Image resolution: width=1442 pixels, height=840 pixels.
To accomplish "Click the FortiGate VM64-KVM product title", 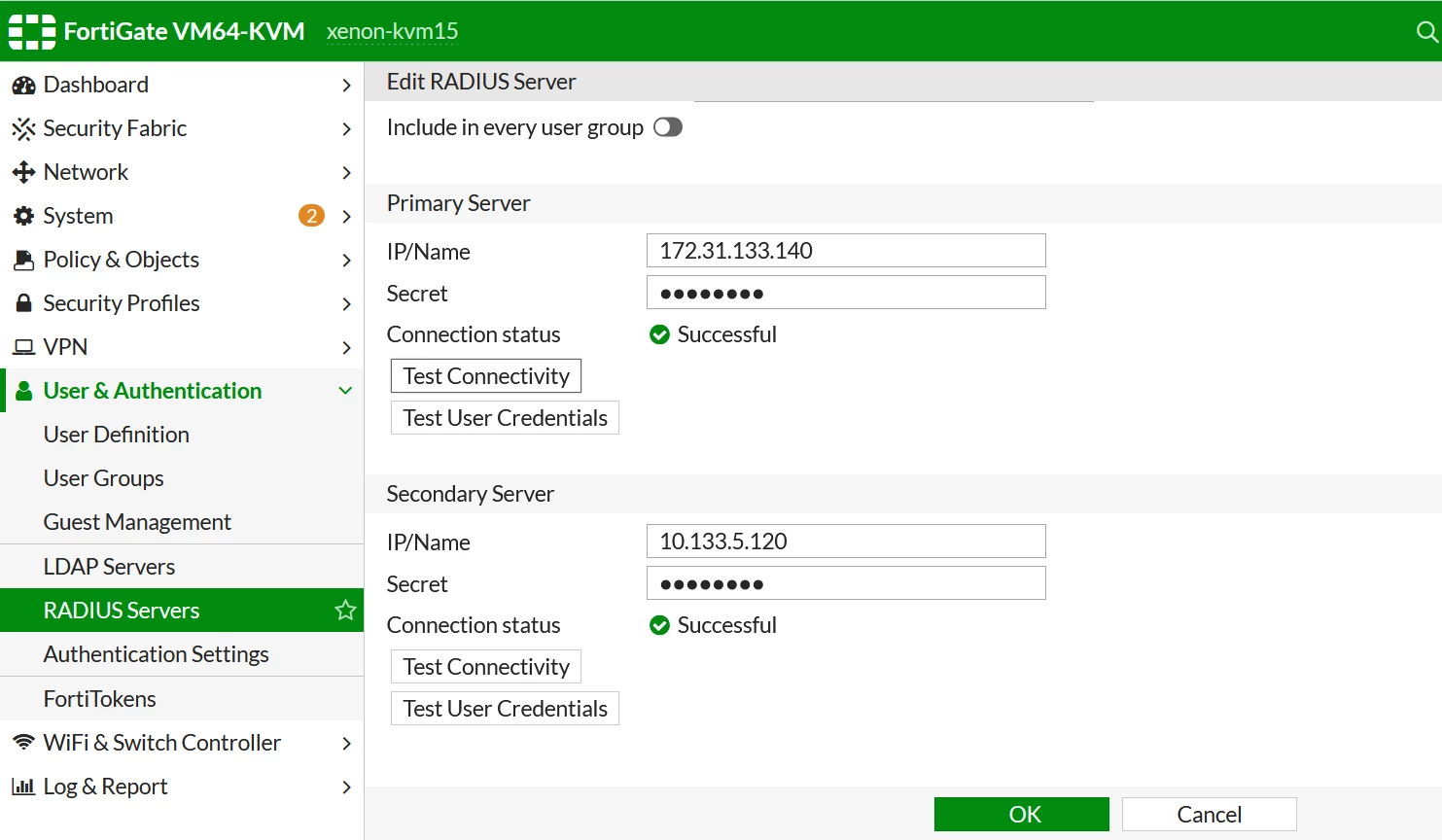I will click(185, 32).
